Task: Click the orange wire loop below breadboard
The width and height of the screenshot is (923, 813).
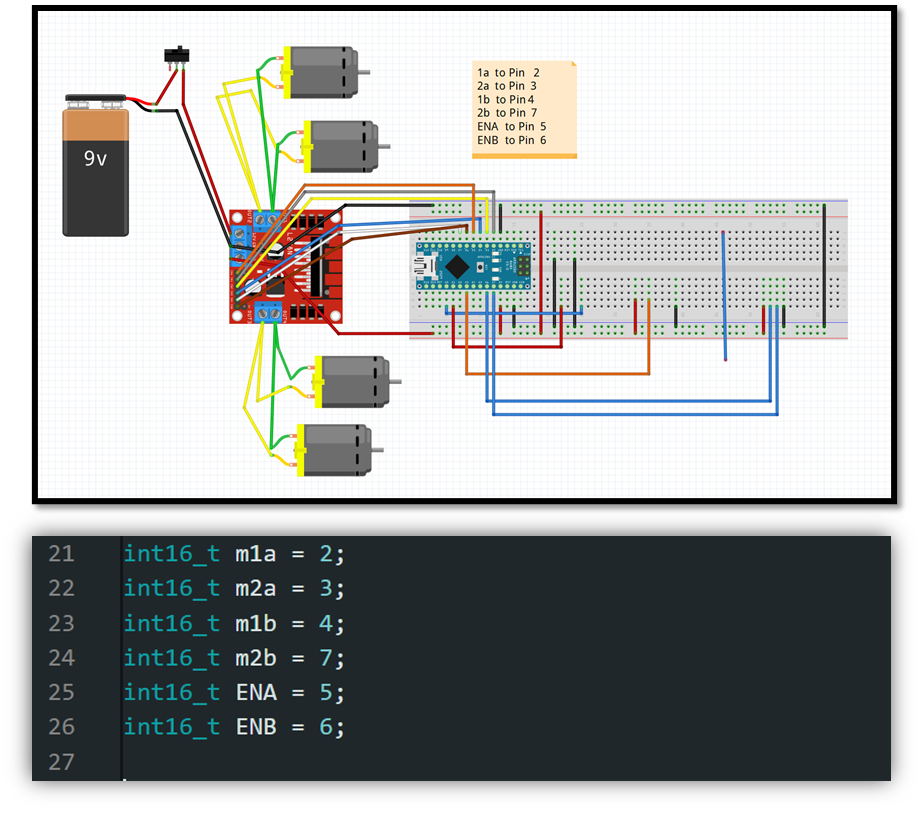Action: tap(557, 373)
